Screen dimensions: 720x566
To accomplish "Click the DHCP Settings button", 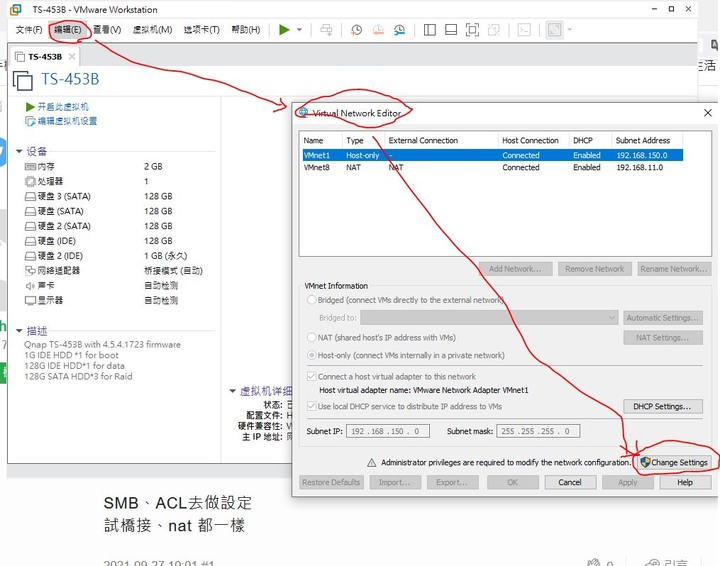I will tap(663, 406).
